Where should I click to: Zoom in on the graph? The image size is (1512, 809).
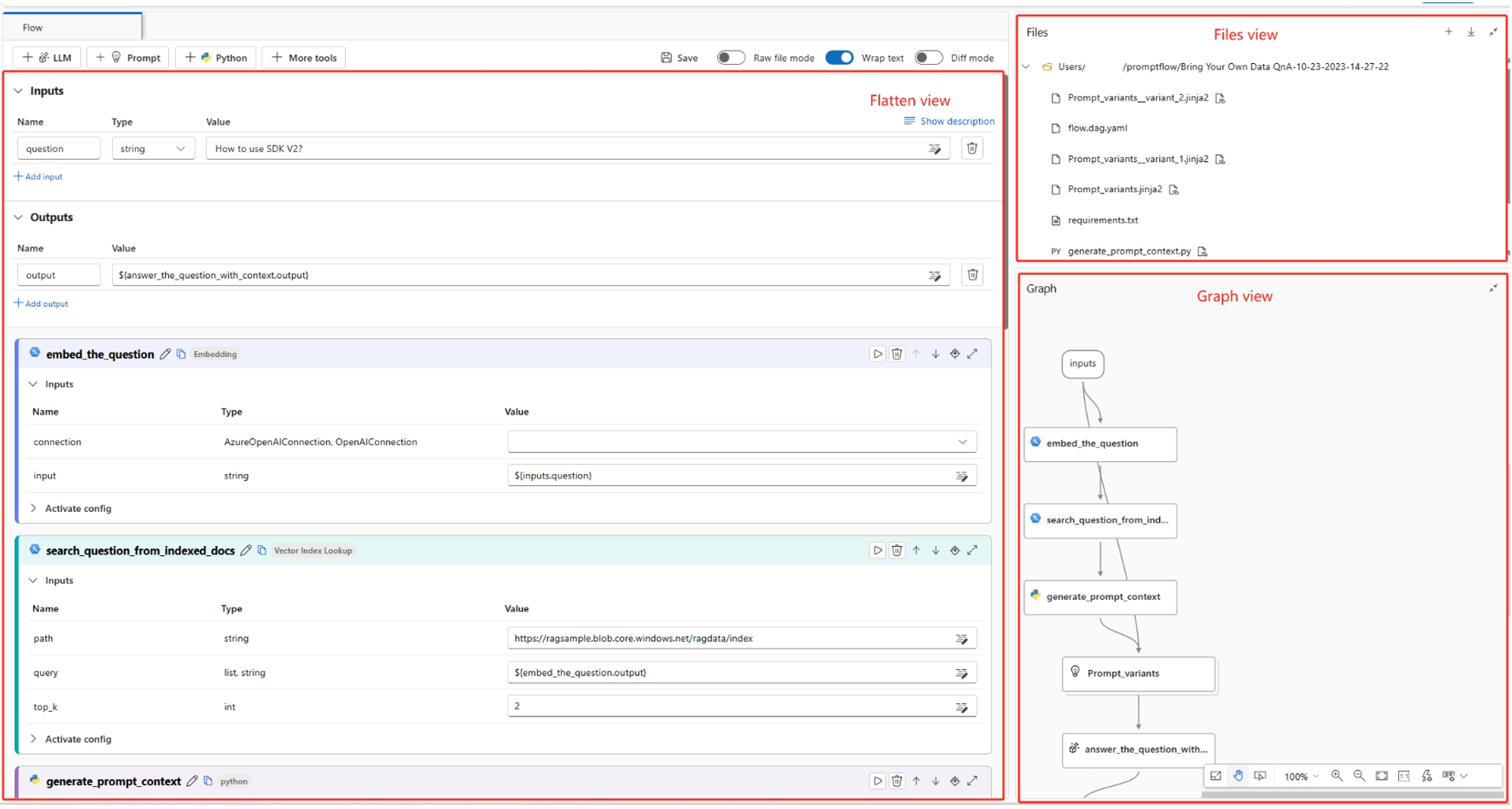click(1337, 777)
